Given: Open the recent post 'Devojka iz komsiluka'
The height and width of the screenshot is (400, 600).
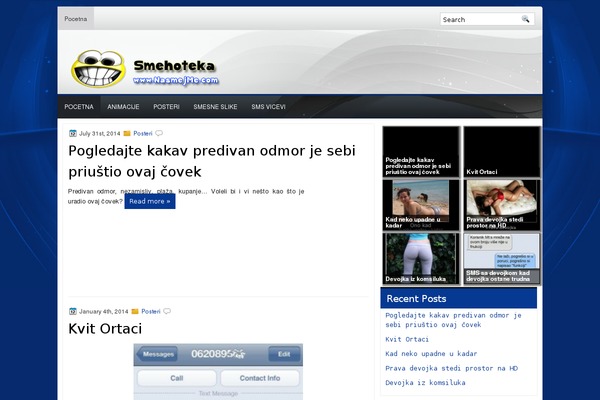Looking at the screenshot, I should (425, 382).
